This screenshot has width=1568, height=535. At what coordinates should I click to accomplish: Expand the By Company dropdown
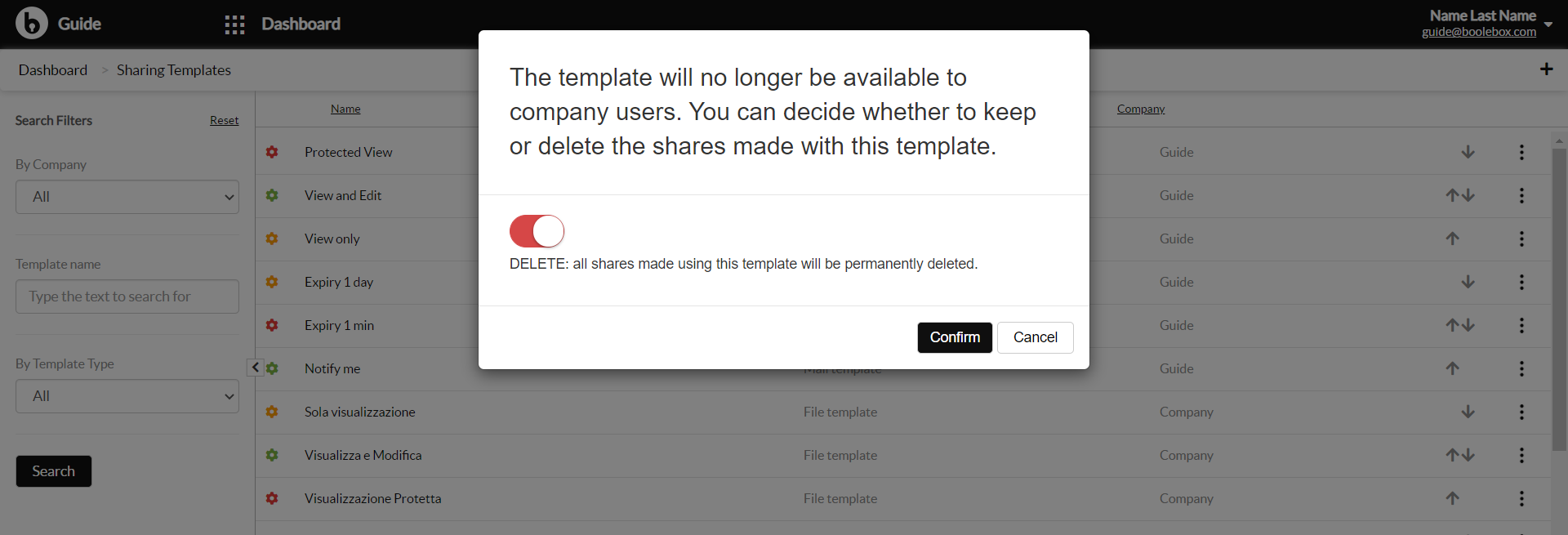127,197
